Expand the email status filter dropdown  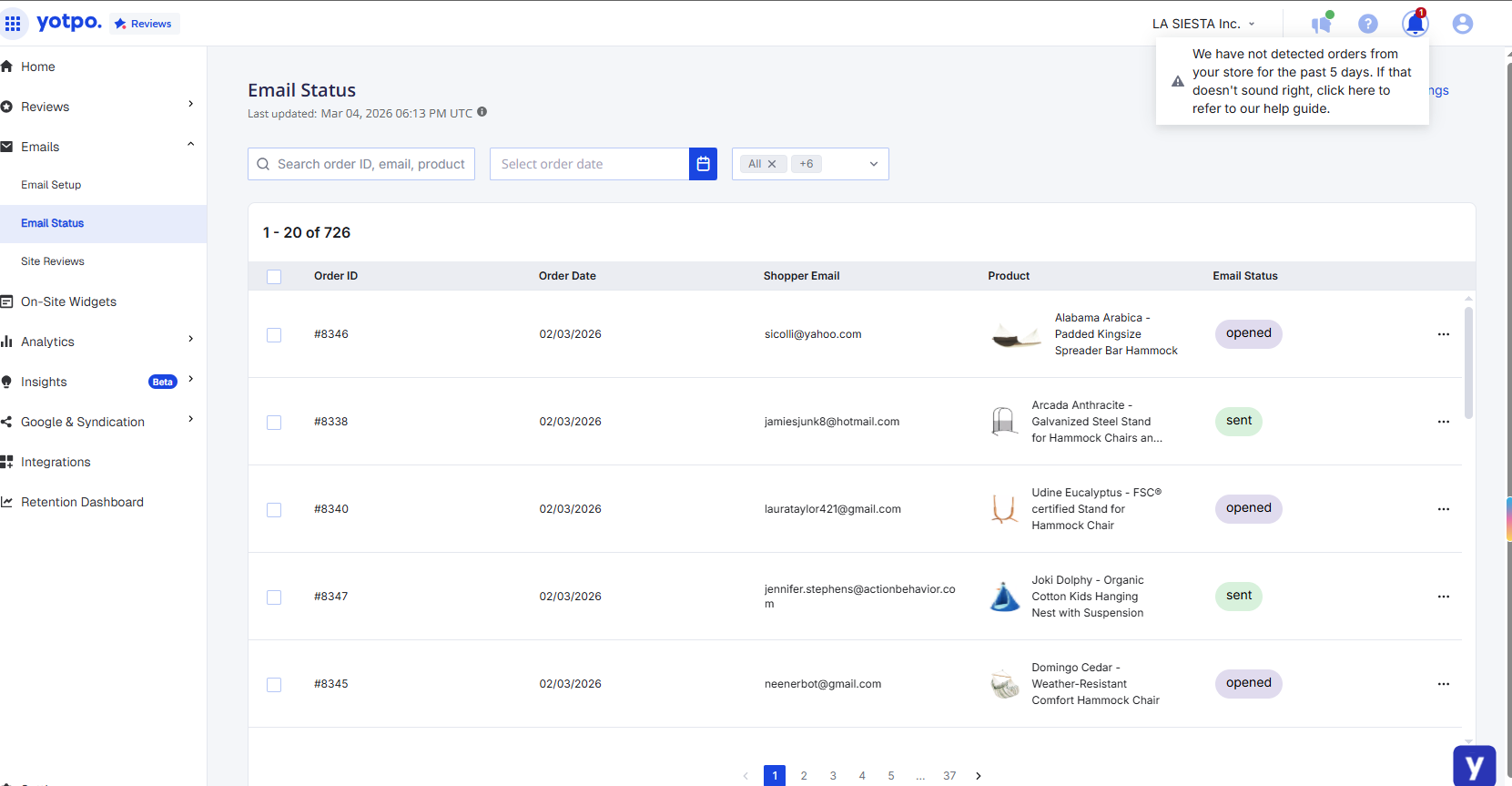tap(873, 164)
